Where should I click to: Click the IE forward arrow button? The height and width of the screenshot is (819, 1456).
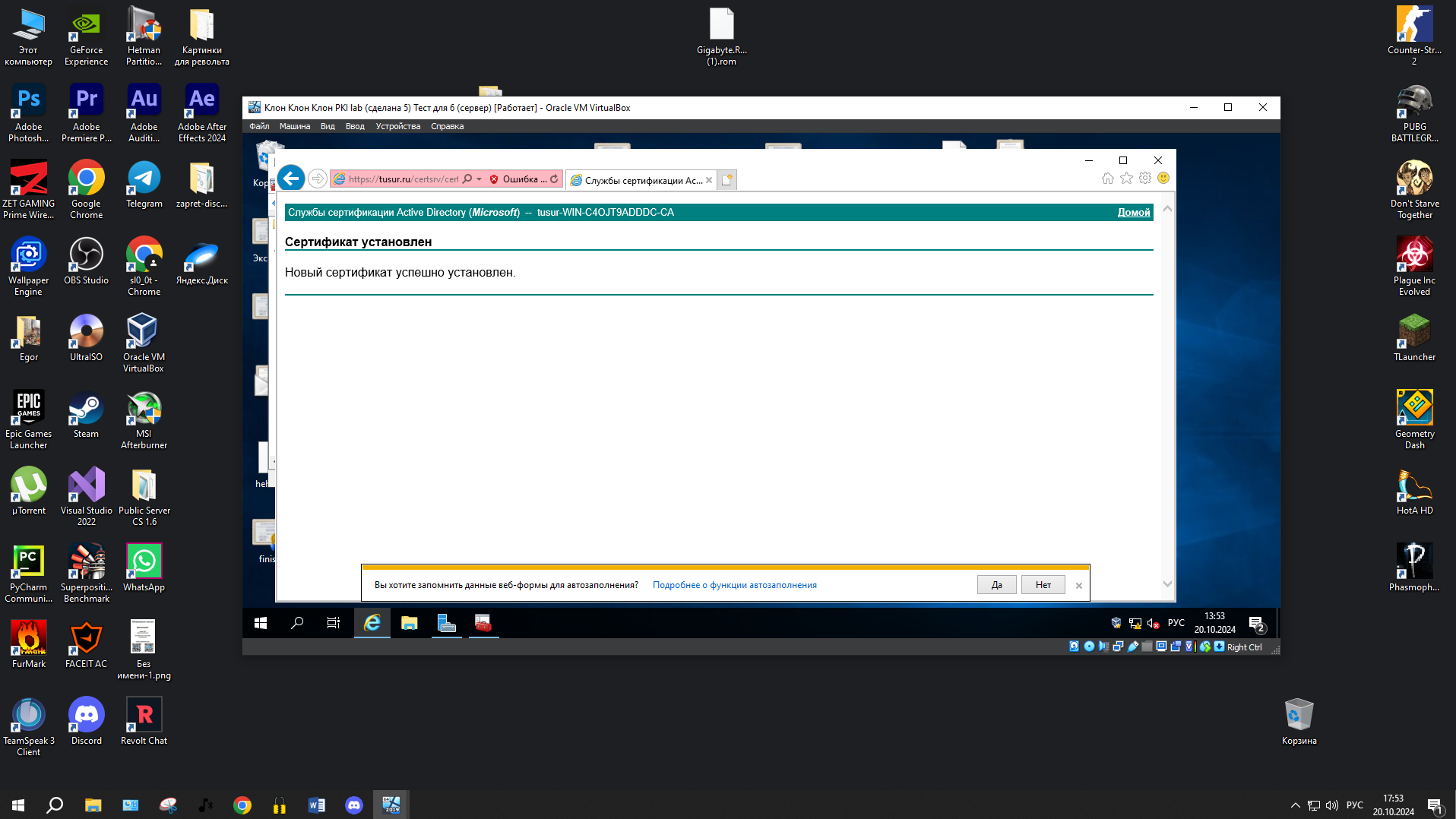click(318, 179)
